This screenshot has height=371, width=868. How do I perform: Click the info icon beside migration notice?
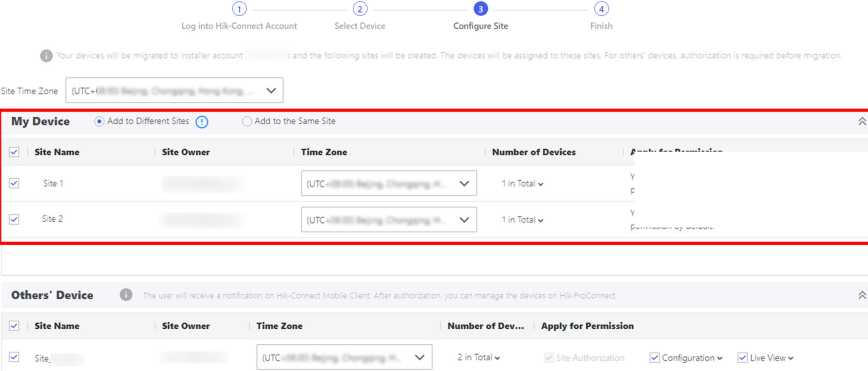pyautogui.click(x=46, y=56)
